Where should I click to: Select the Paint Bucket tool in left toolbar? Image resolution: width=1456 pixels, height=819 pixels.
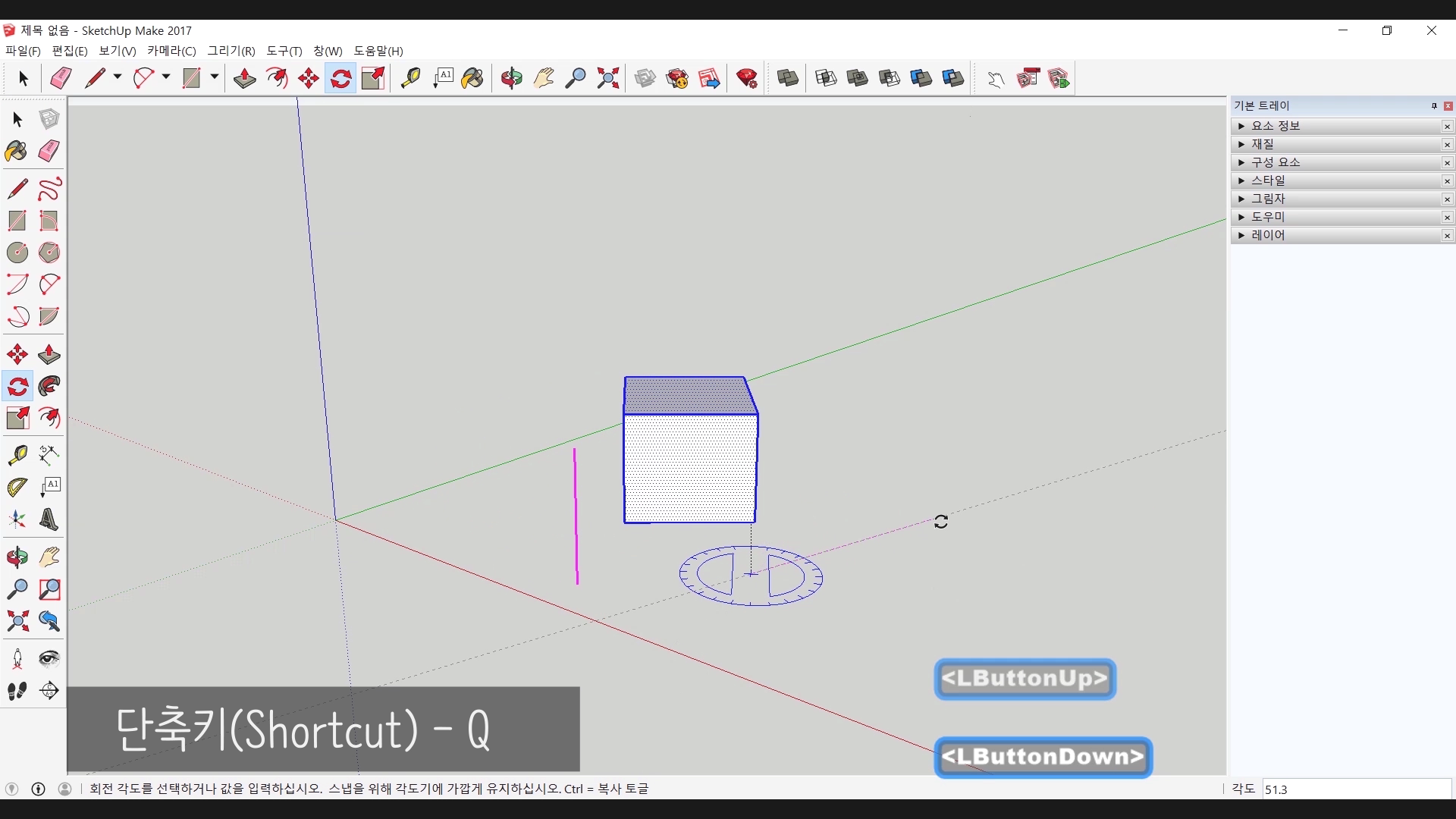[17, 151]
